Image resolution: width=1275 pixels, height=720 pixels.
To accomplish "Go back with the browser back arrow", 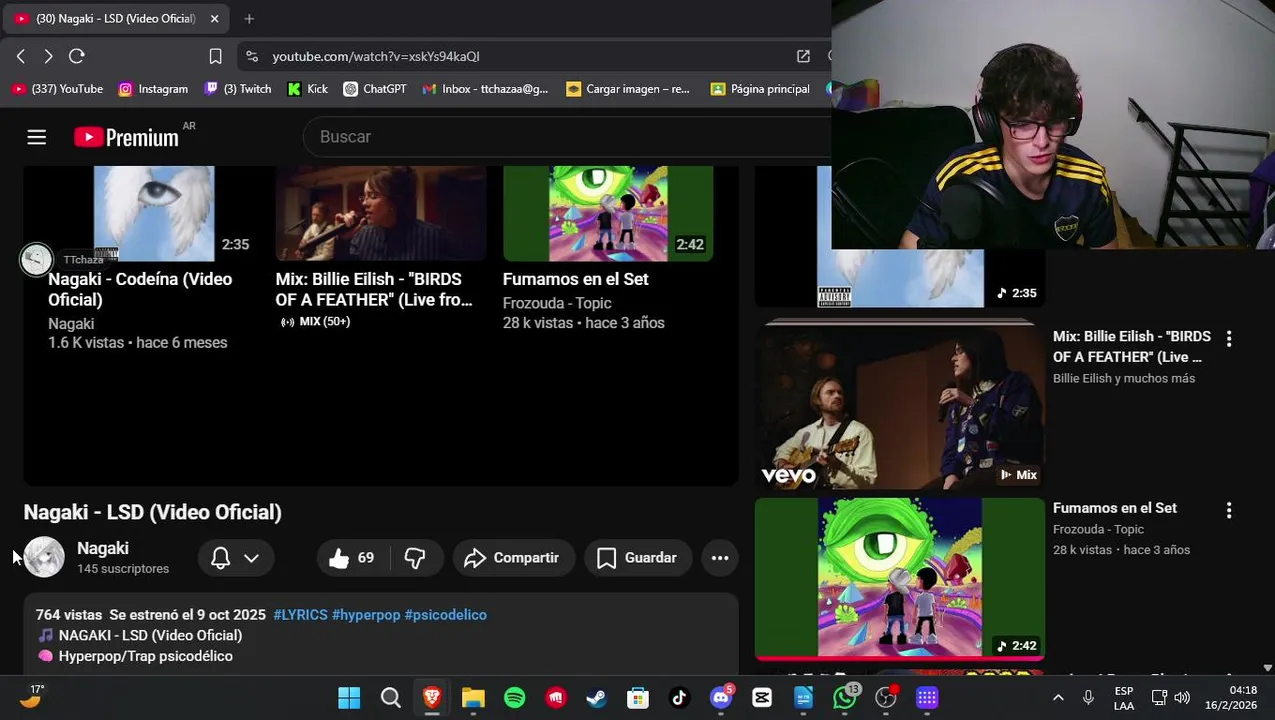I will pyautogui.click(x=21, y=56).
